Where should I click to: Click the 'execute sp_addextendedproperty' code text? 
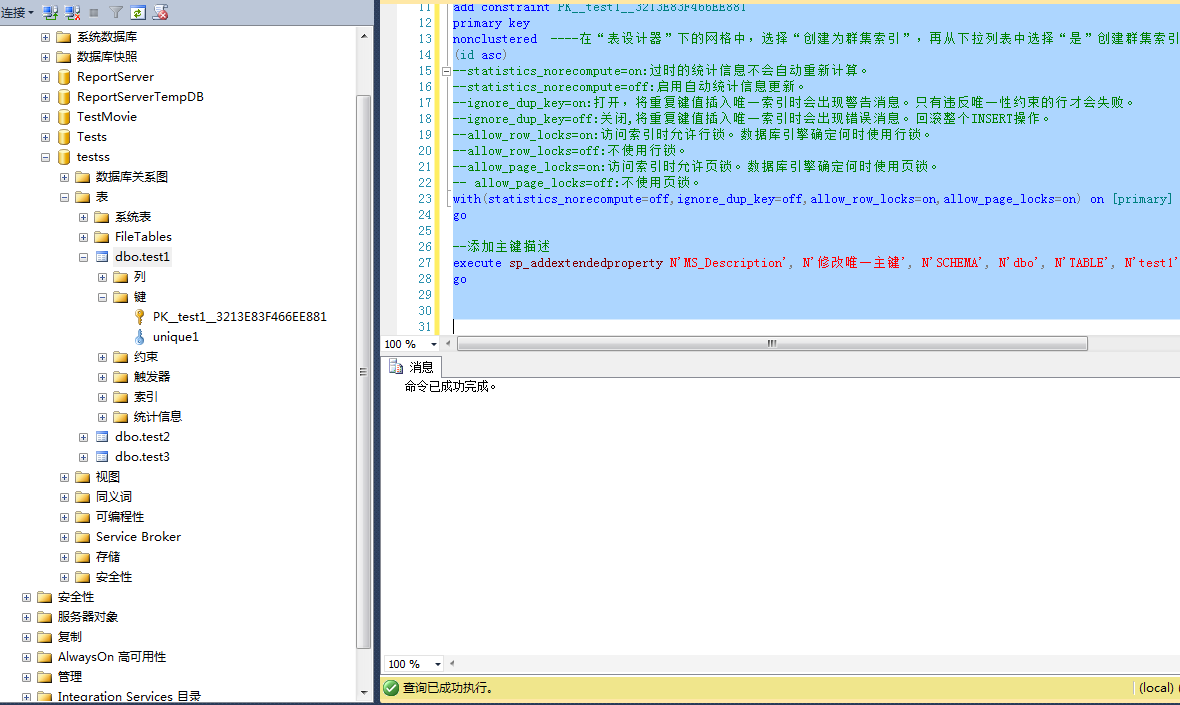coord(558,263)
